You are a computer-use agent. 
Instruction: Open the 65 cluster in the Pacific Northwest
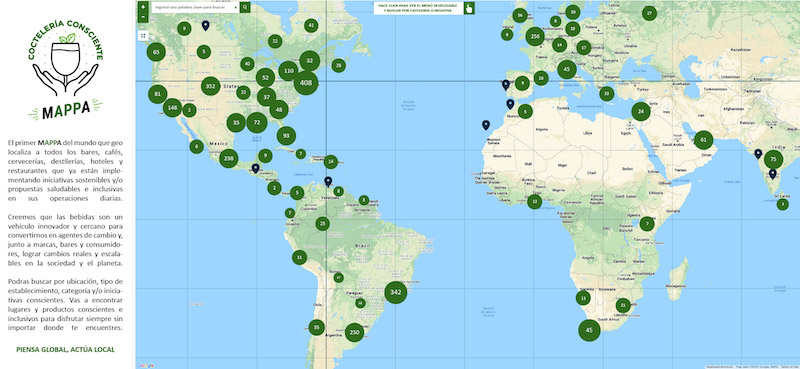(x=156, y=52)
